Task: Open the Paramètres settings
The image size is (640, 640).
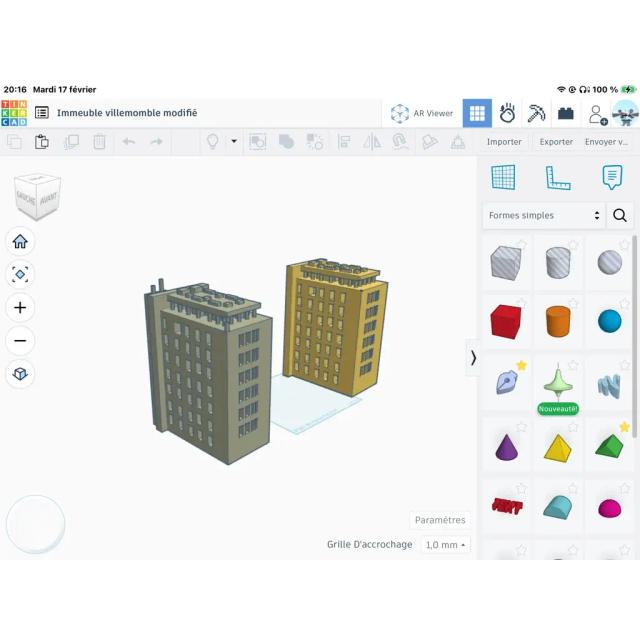Action: [x=440, y=520]
